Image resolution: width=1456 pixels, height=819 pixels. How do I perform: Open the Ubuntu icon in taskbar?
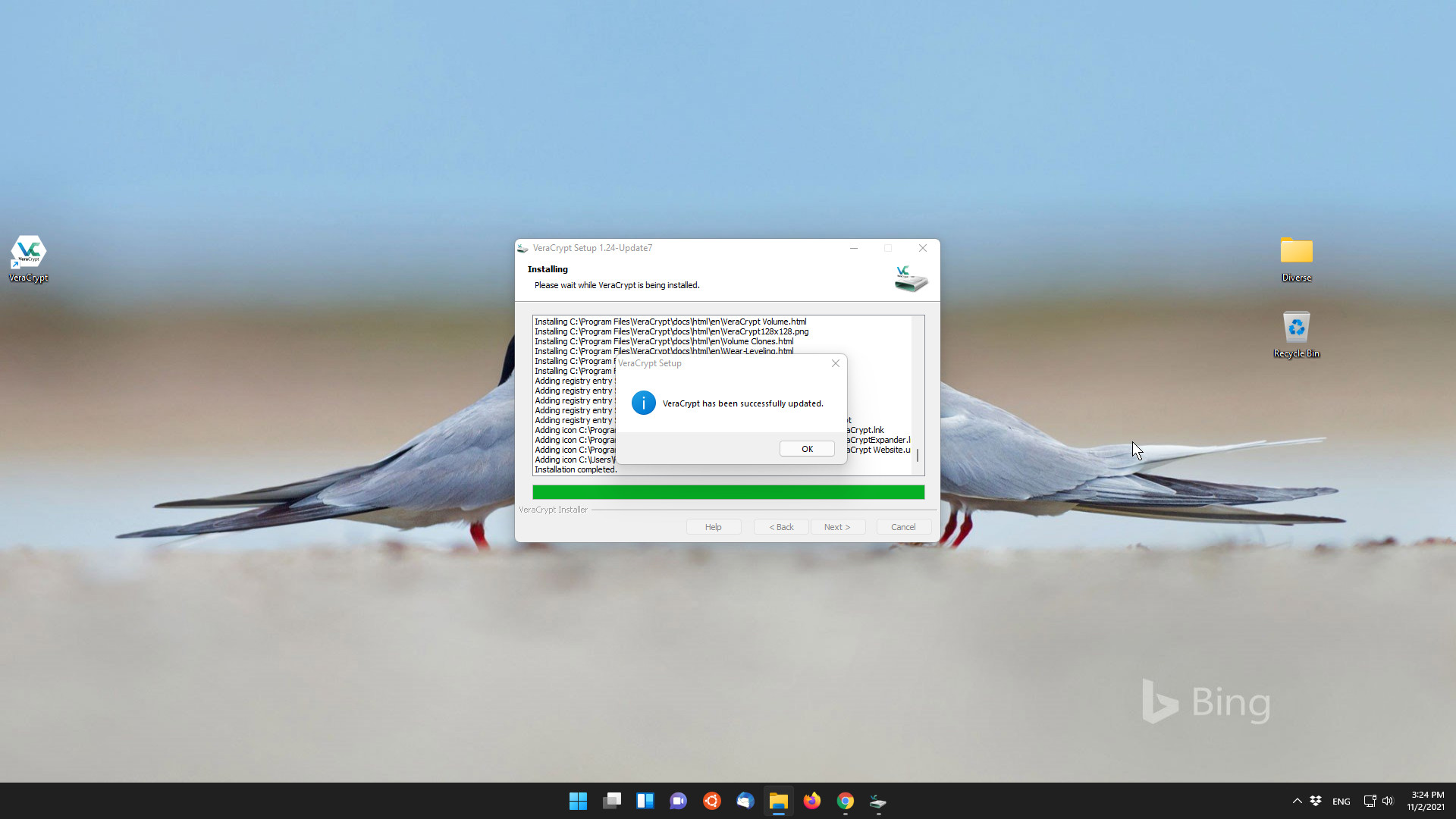712,801
